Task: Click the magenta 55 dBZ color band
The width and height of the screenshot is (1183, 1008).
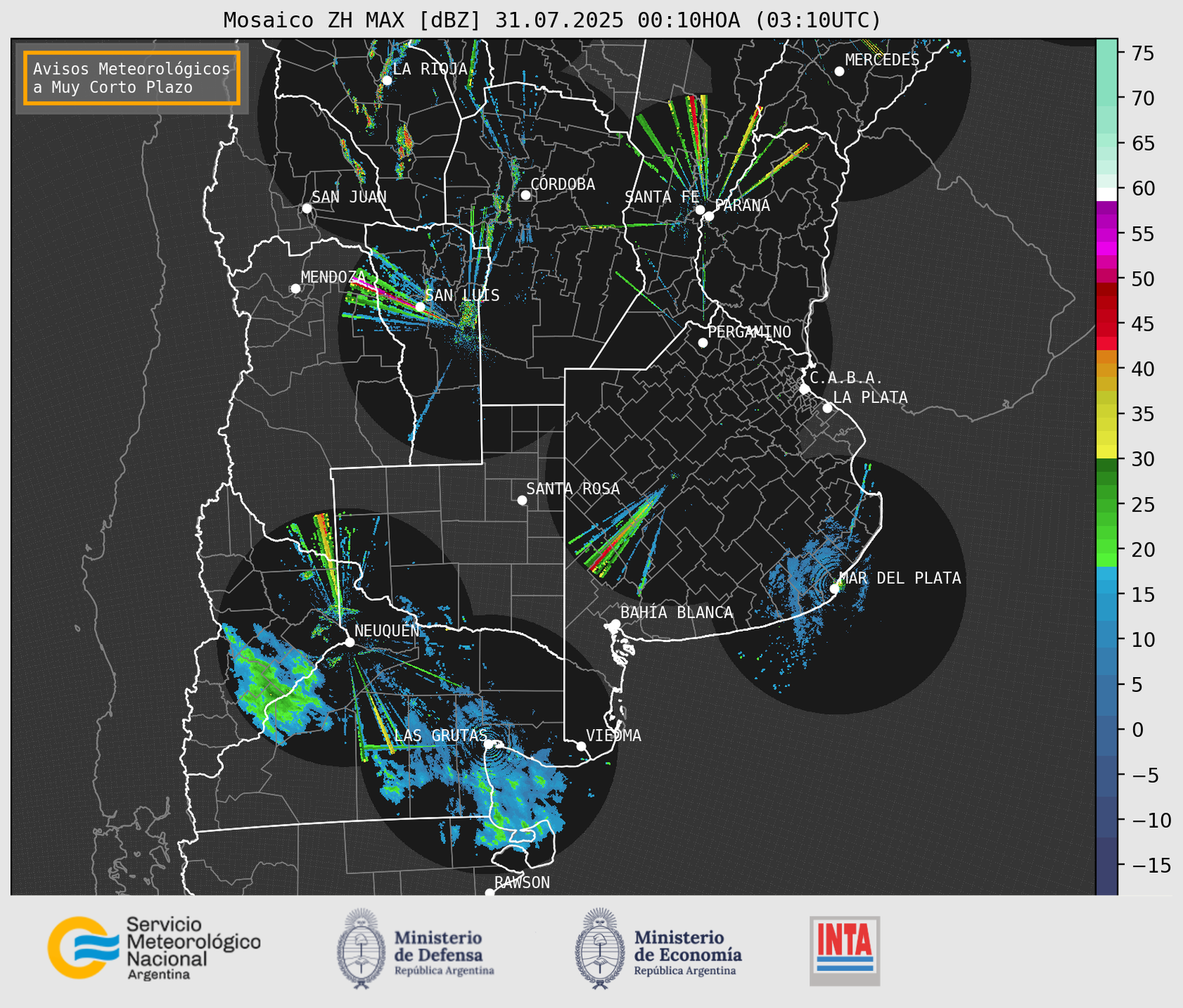Action: tap(1107, 234)
